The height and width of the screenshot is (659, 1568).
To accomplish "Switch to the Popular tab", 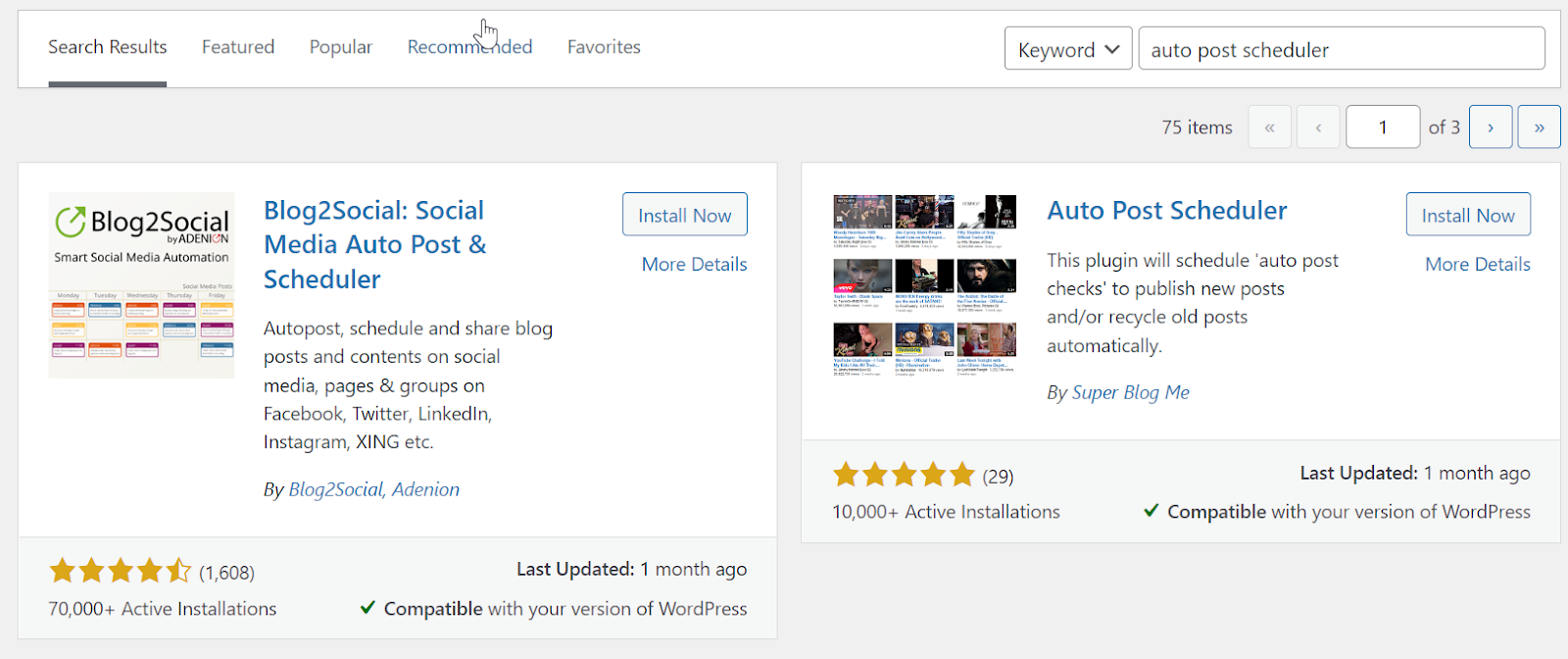I will pyautogui.click(x=341, y=47).
